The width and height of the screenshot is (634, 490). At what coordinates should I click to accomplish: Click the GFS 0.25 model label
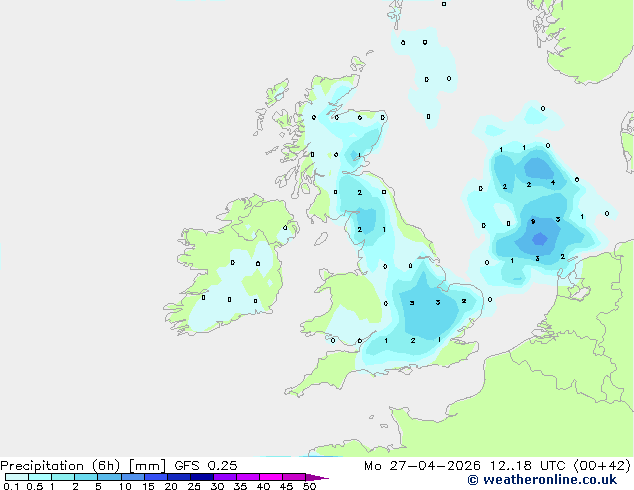(206, 466)
